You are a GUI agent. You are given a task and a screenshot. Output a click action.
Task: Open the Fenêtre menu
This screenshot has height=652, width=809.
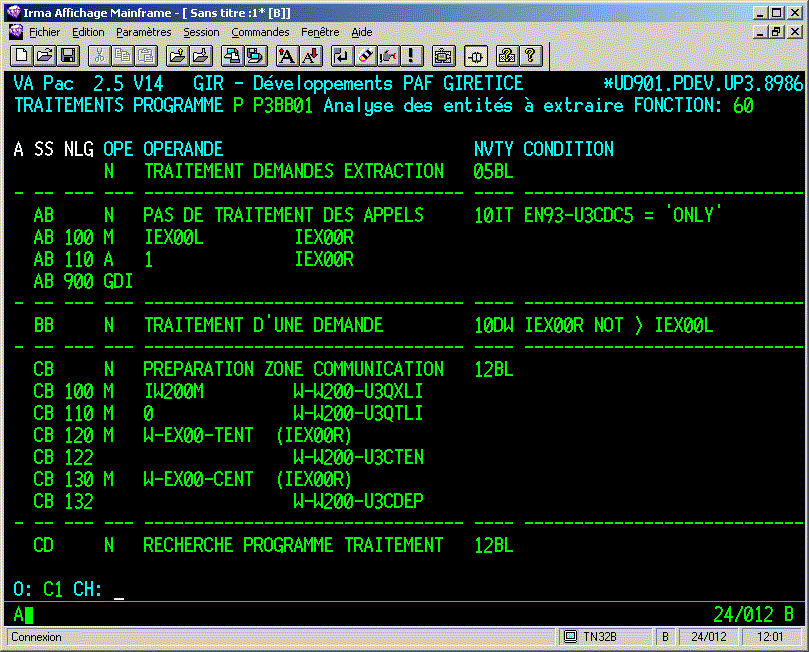tap(320, 32)
